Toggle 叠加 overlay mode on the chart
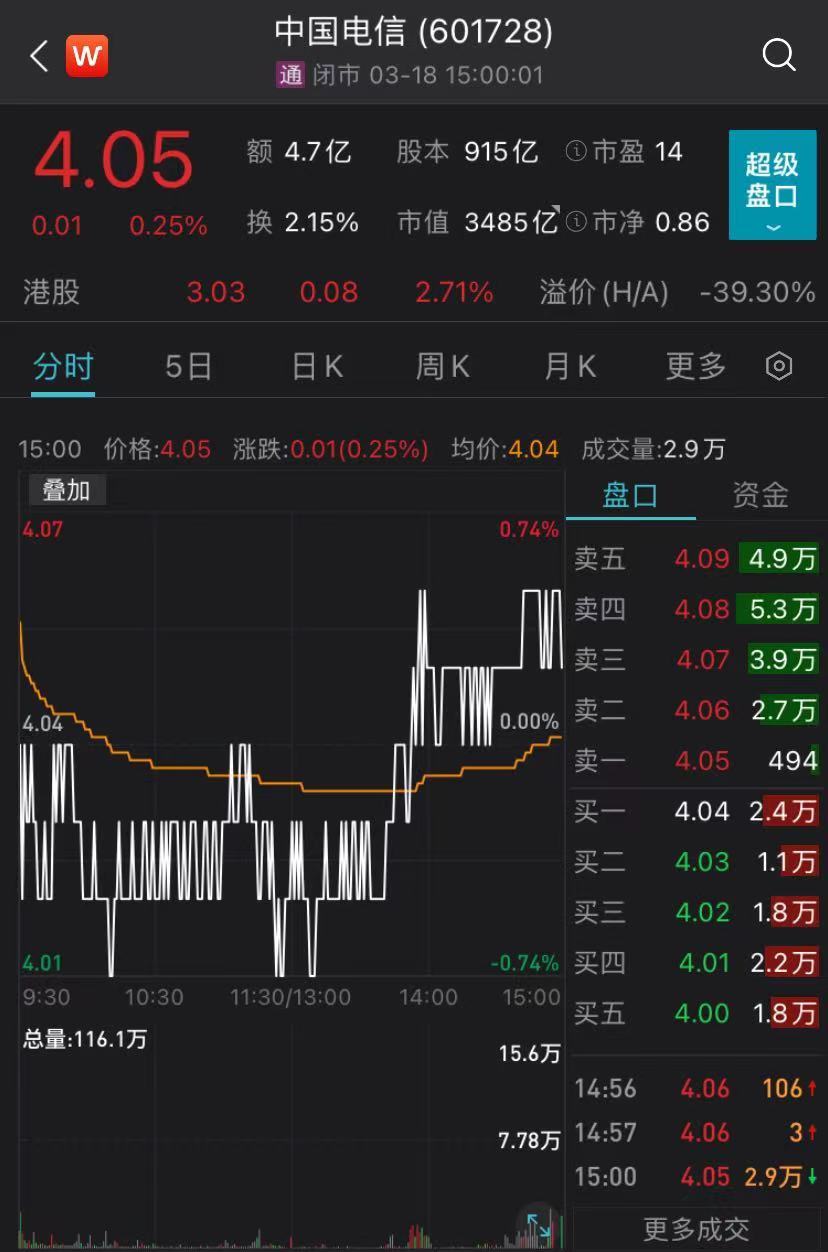 click(67, 491)
